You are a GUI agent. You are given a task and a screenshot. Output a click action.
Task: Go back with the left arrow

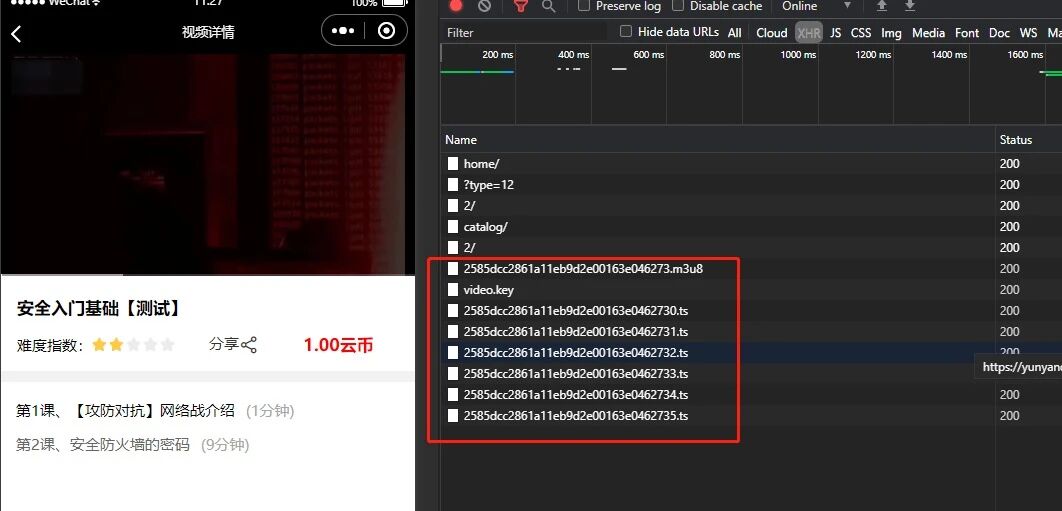click(16, 34)
